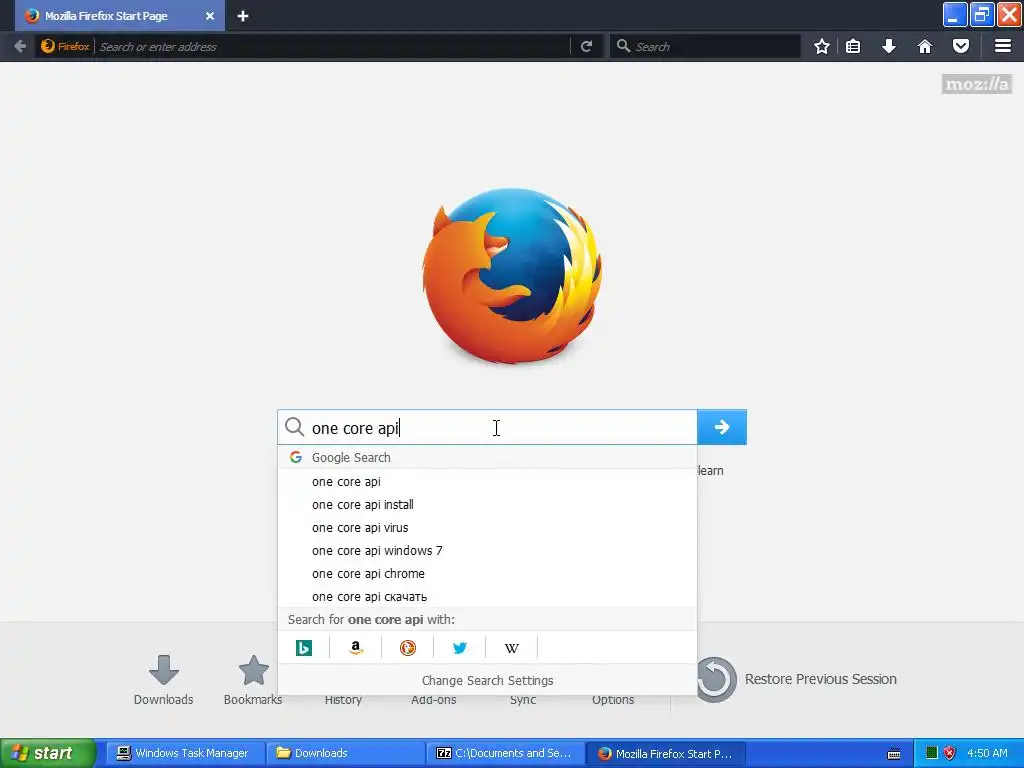Search with DuckDuckGo icon
The image size is (1024, 768).
(408, 648)
